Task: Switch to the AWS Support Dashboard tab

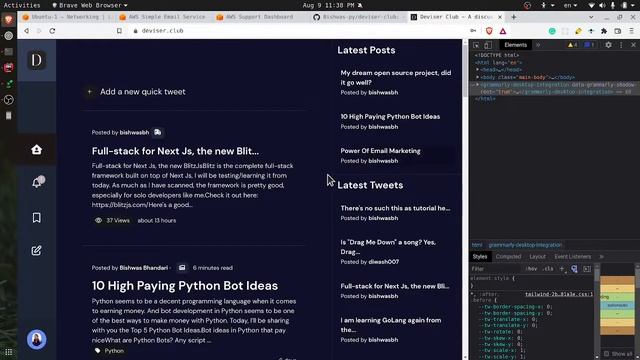Action: (x=260, y=17)
